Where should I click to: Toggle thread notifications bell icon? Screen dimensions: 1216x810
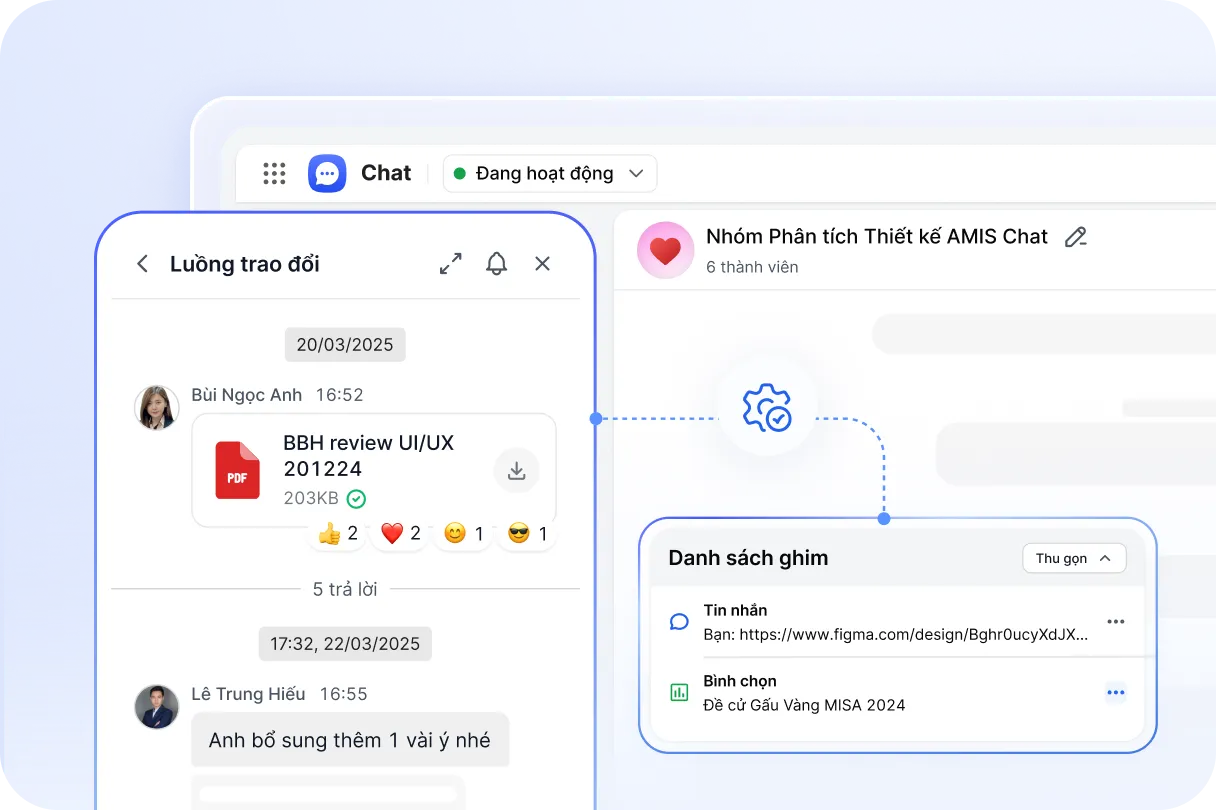496,264
